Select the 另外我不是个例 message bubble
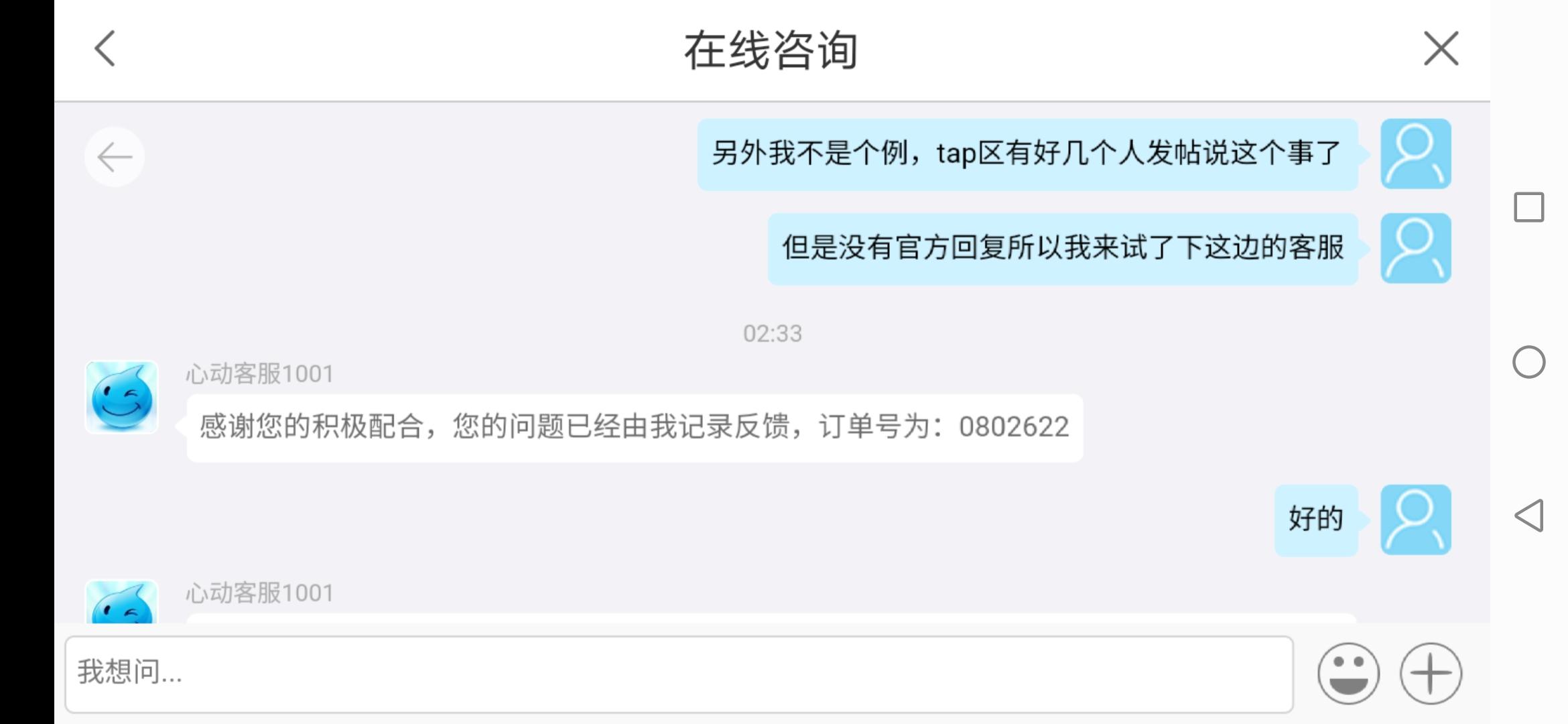 tap(1027, 154)
